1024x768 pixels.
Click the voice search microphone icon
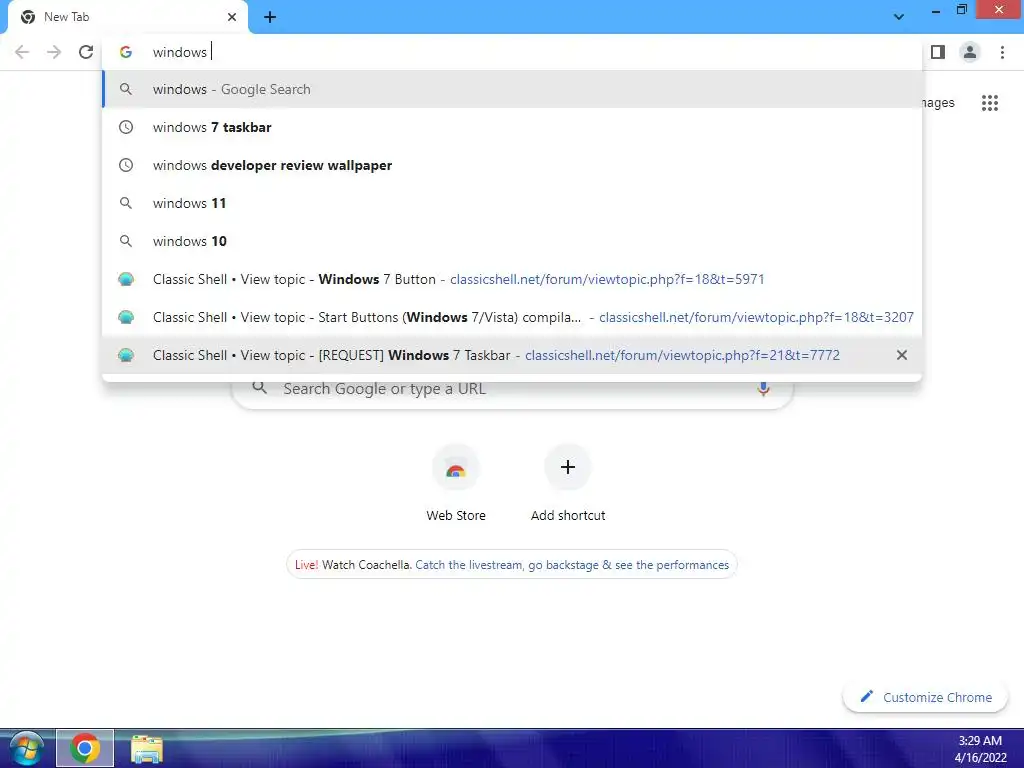tap(763, 389)
